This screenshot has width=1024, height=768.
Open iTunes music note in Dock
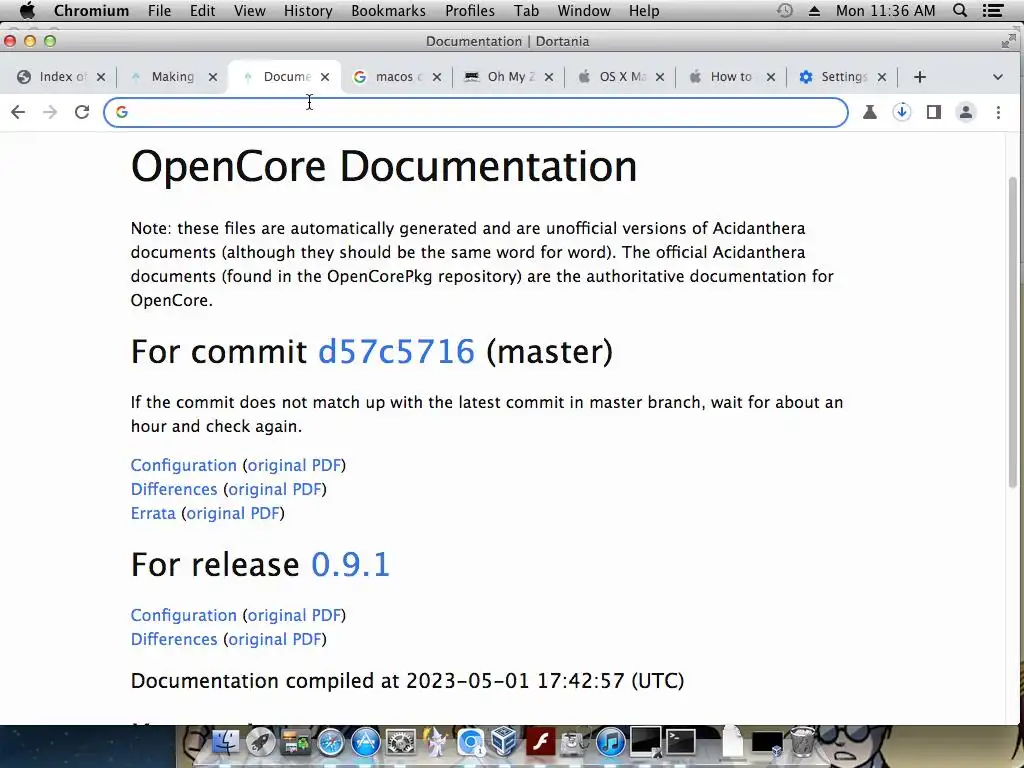click(x=611, y=743)
